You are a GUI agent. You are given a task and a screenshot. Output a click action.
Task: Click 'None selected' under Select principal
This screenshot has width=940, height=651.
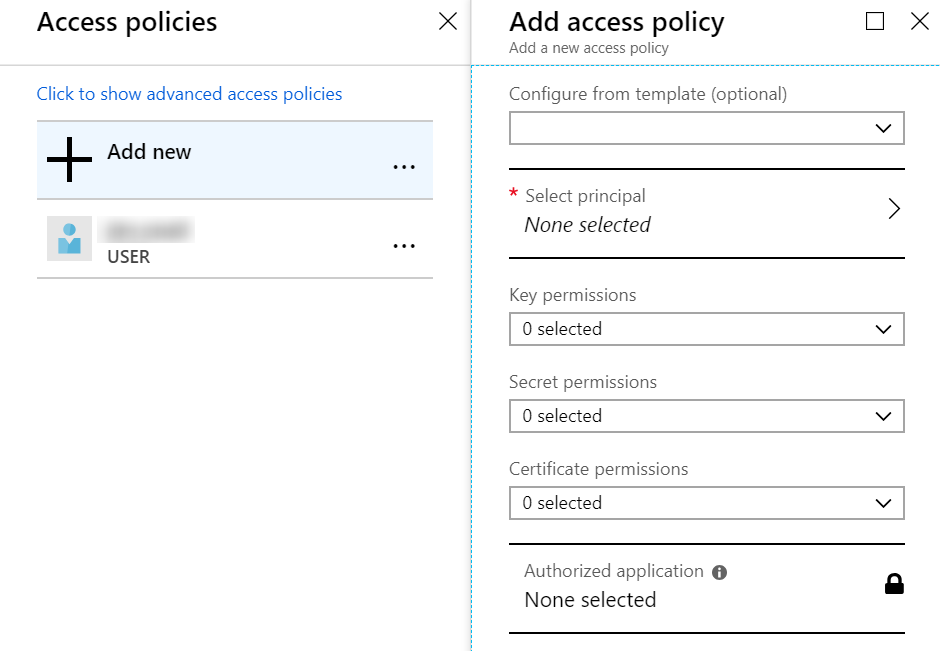[587, 225]
